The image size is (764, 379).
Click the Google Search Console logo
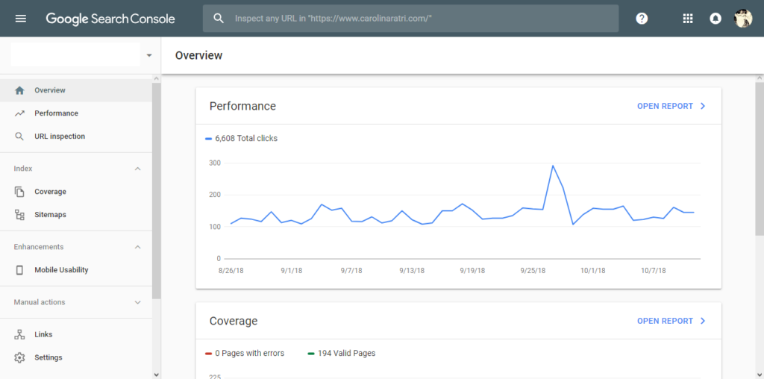click(x=110, y=19)
